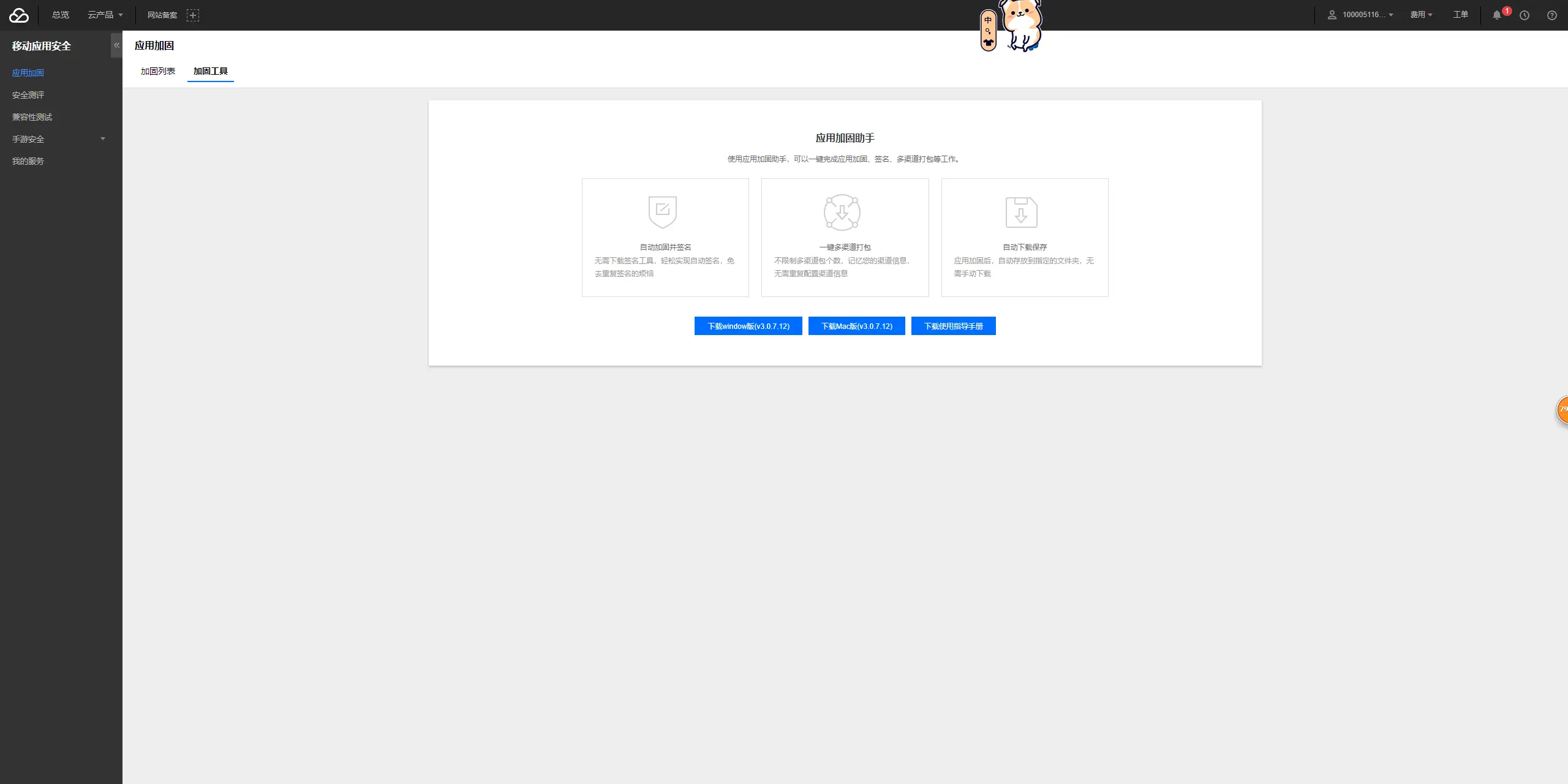Viewport: 1568px width, 784px height.
Task: Click the multi-channel packaging circle icon
Action: 842,212
